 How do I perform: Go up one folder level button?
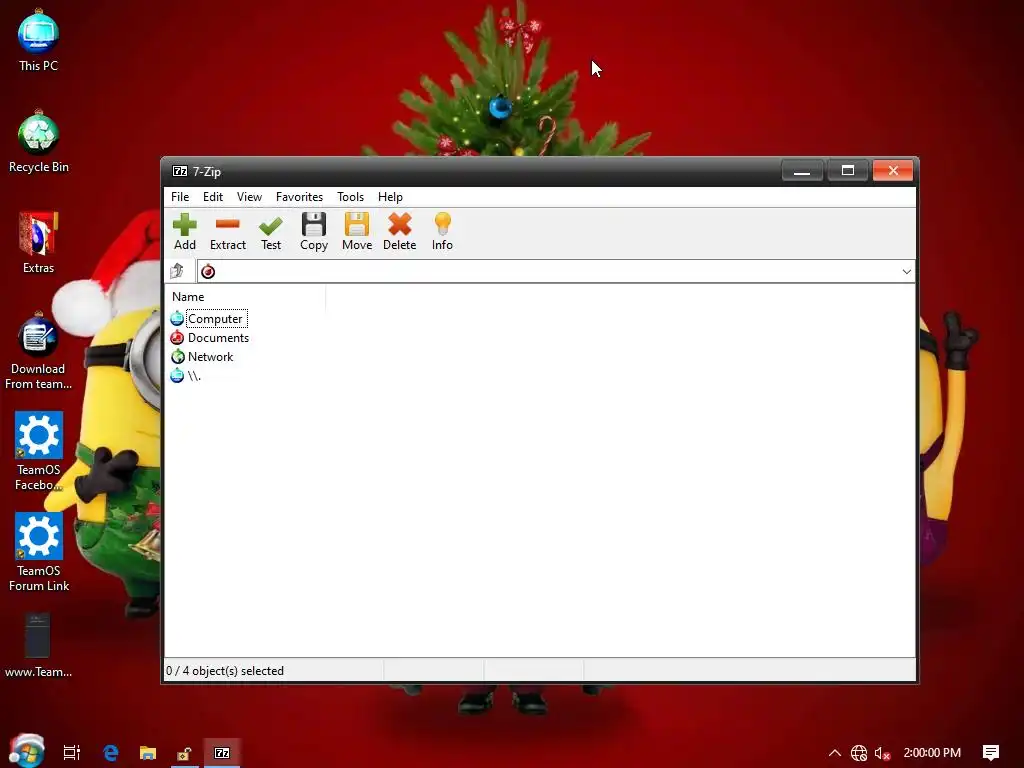click(177, 271)
